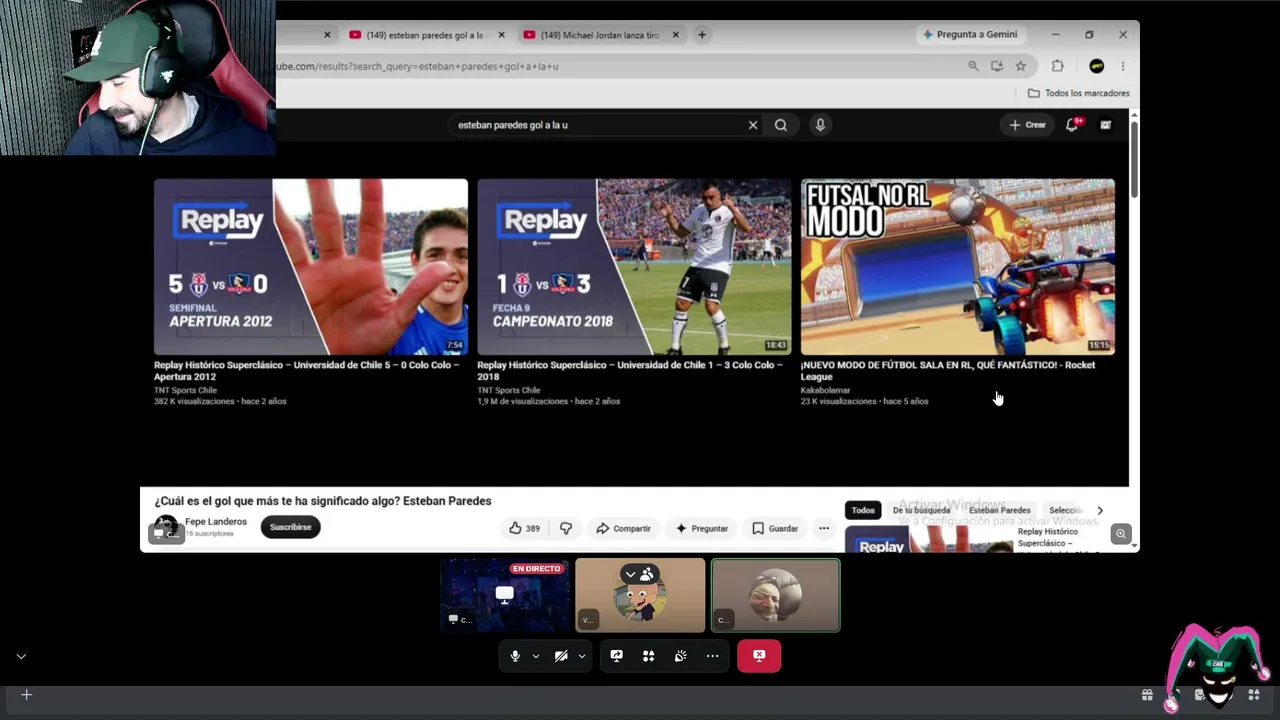
Task: Dislike the Esteban Paredes video
Action: pyautogui.click(x=566, y=528)
